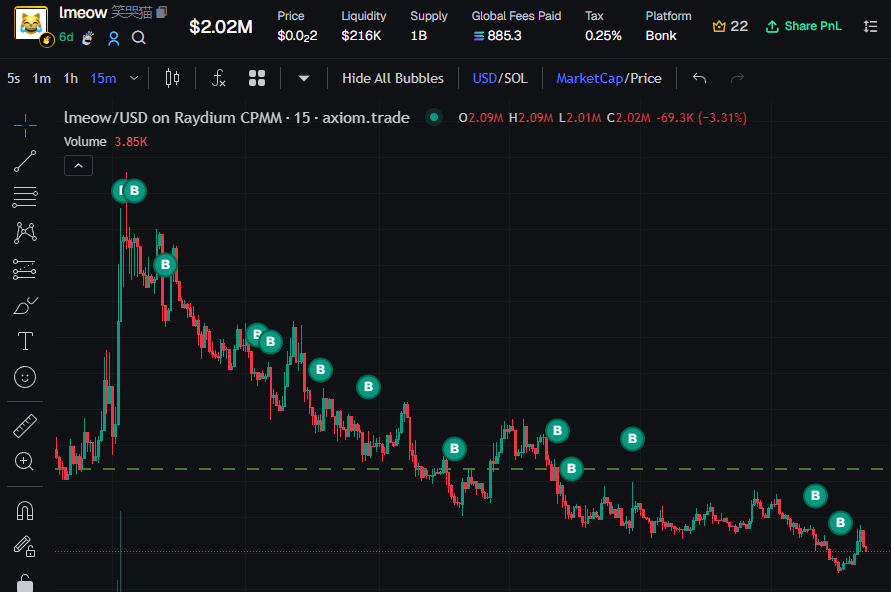Search token with magnifier icon
Image resolution: width=891 pixels, height=592 pixels.
tap(139, 38)
